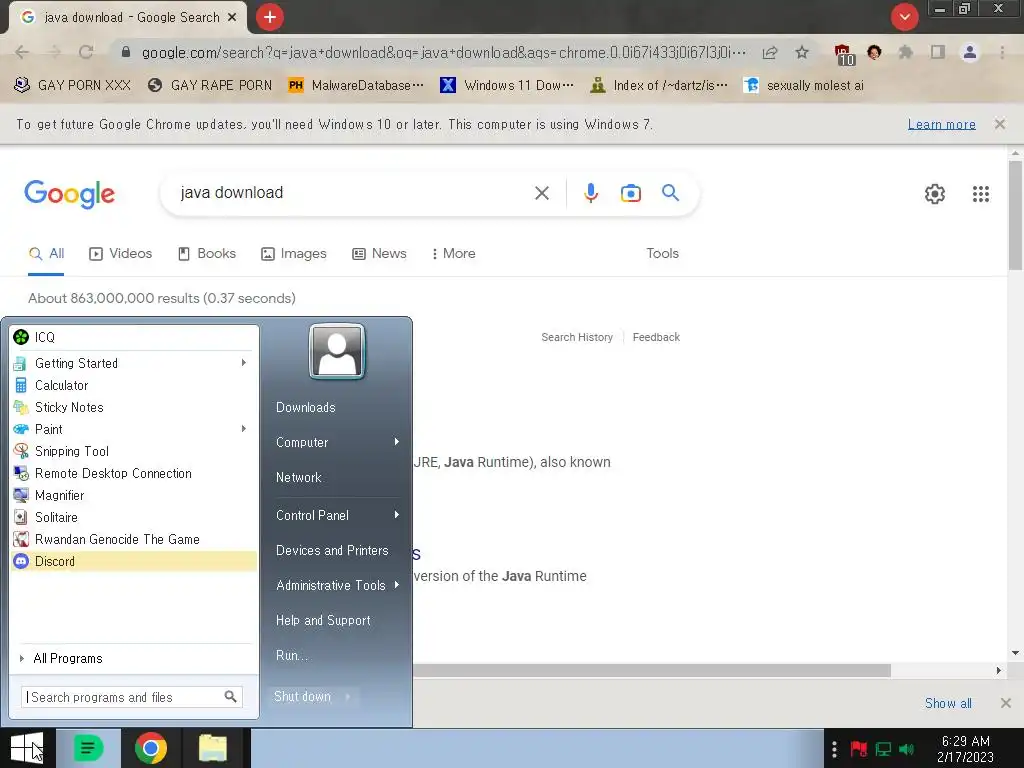Click the Learn more link in update notice
The image size is (1024, 768).
[942, 124]
